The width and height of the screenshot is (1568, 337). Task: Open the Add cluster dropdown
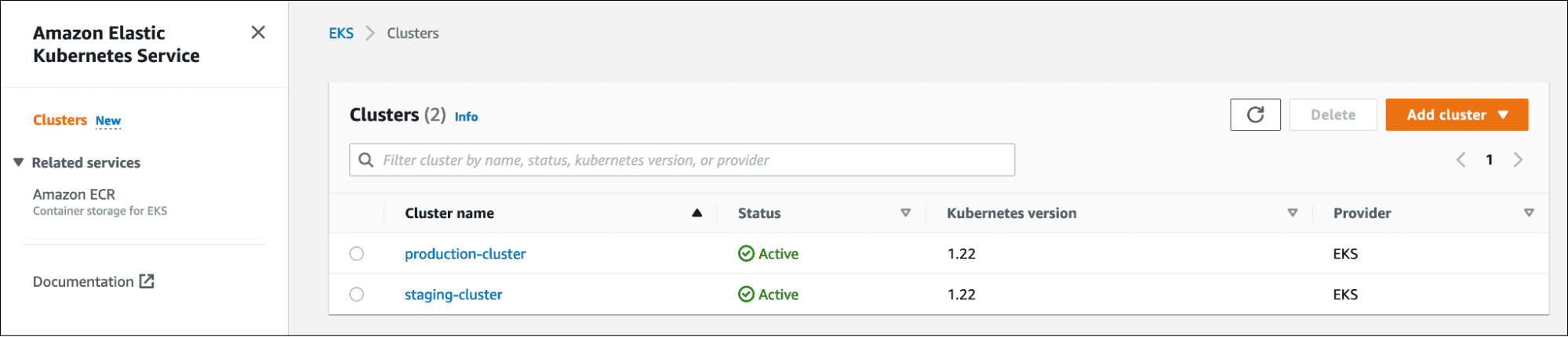[x=1457, y=115]
